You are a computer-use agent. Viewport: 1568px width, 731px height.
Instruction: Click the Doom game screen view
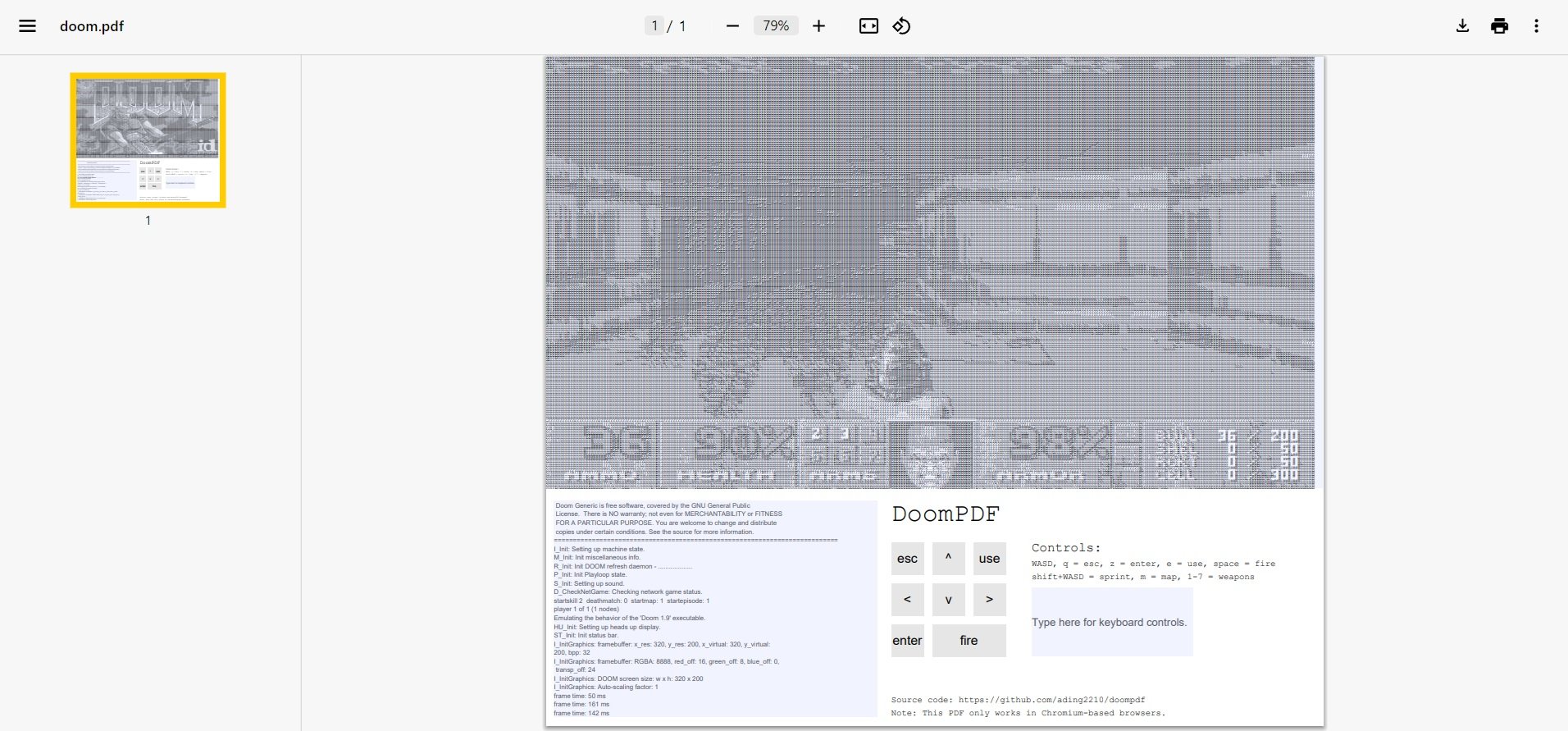tap(930, 273)
